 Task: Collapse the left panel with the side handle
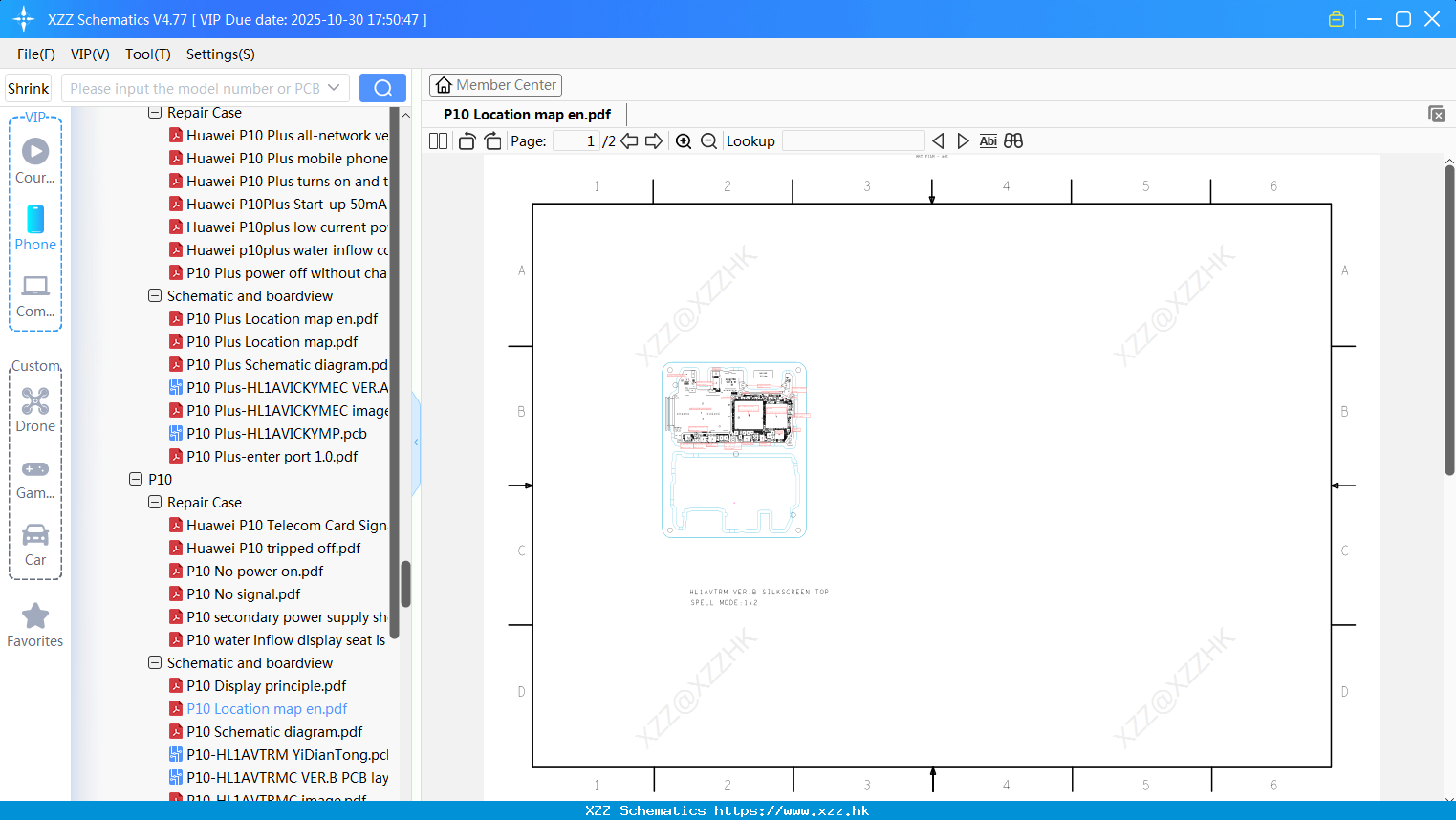point(416,442)
